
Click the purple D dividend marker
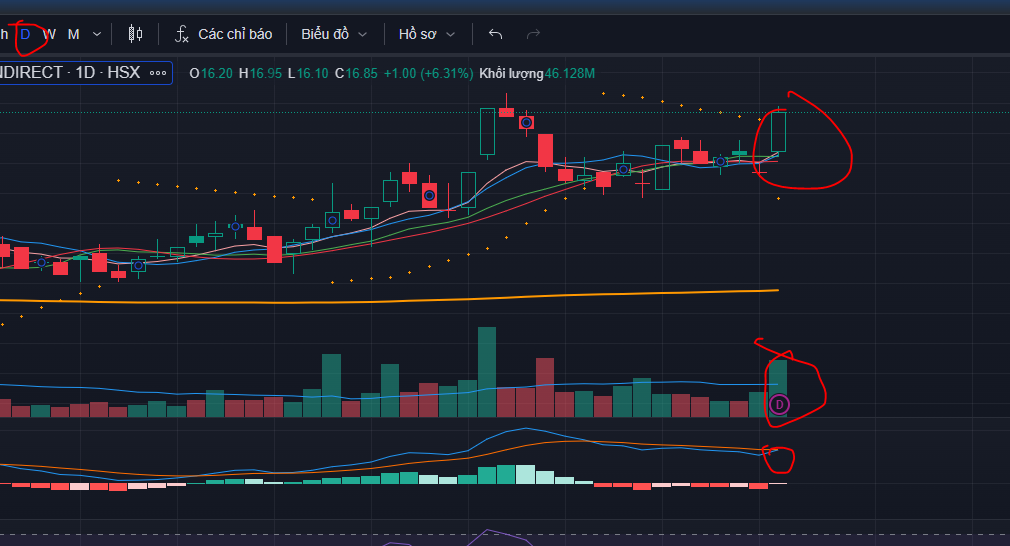click(x=779, y=404)
